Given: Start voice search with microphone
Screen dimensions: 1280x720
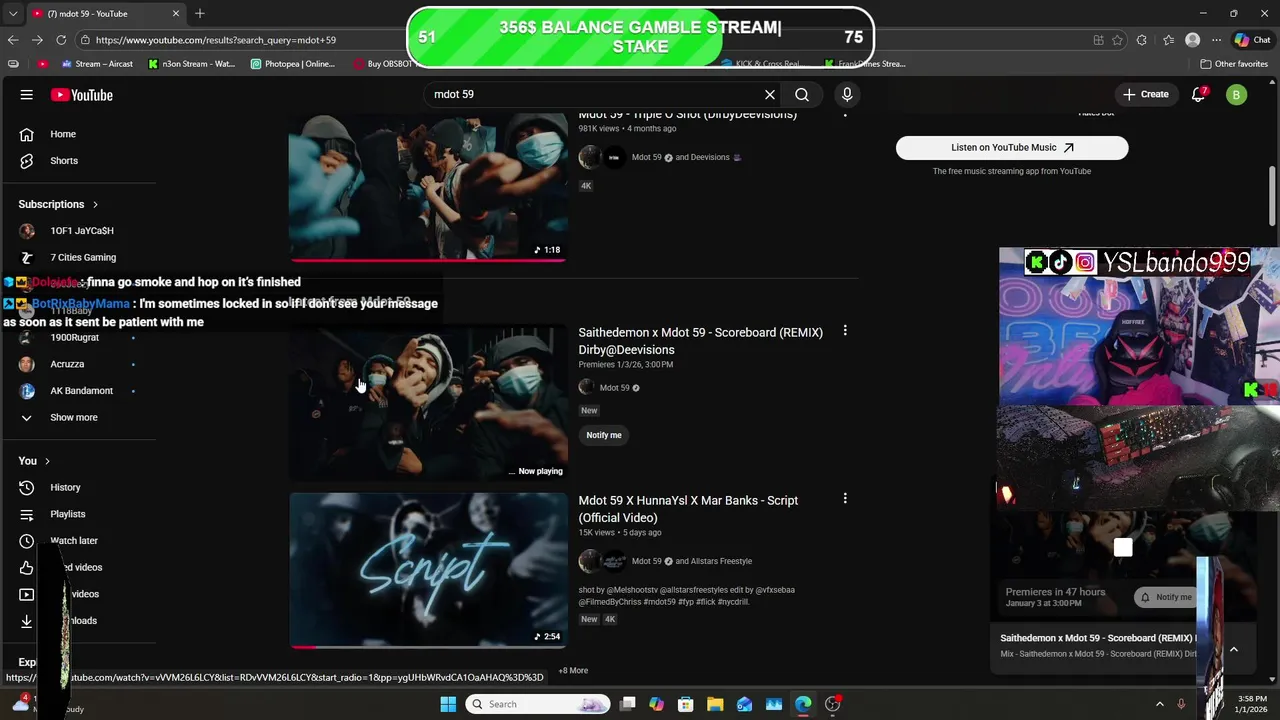Looking at the screenshot, I should pos(847,95).
